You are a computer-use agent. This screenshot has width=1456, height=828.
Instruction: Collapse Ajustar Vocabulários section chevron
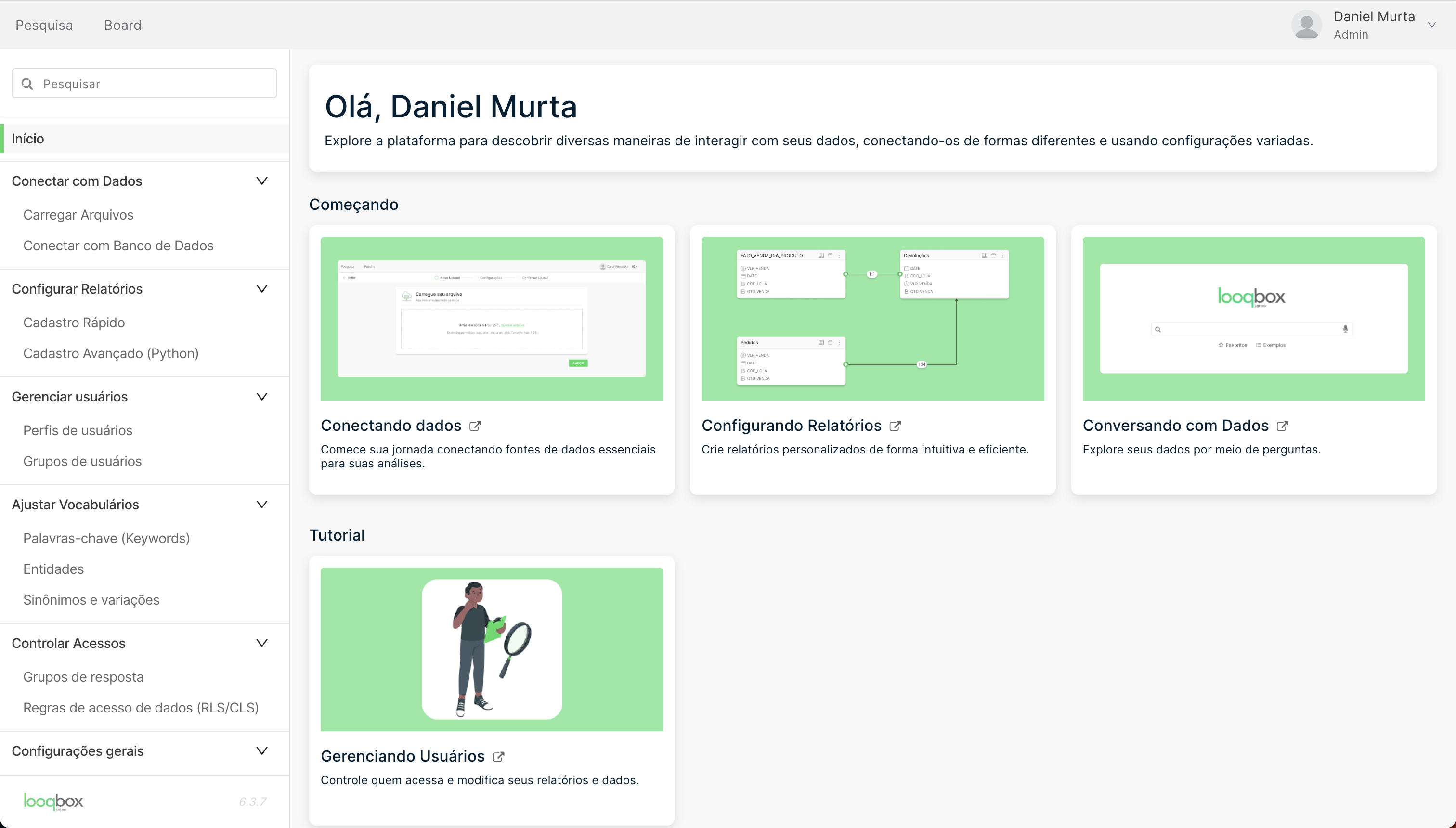[x=261, y=505]
